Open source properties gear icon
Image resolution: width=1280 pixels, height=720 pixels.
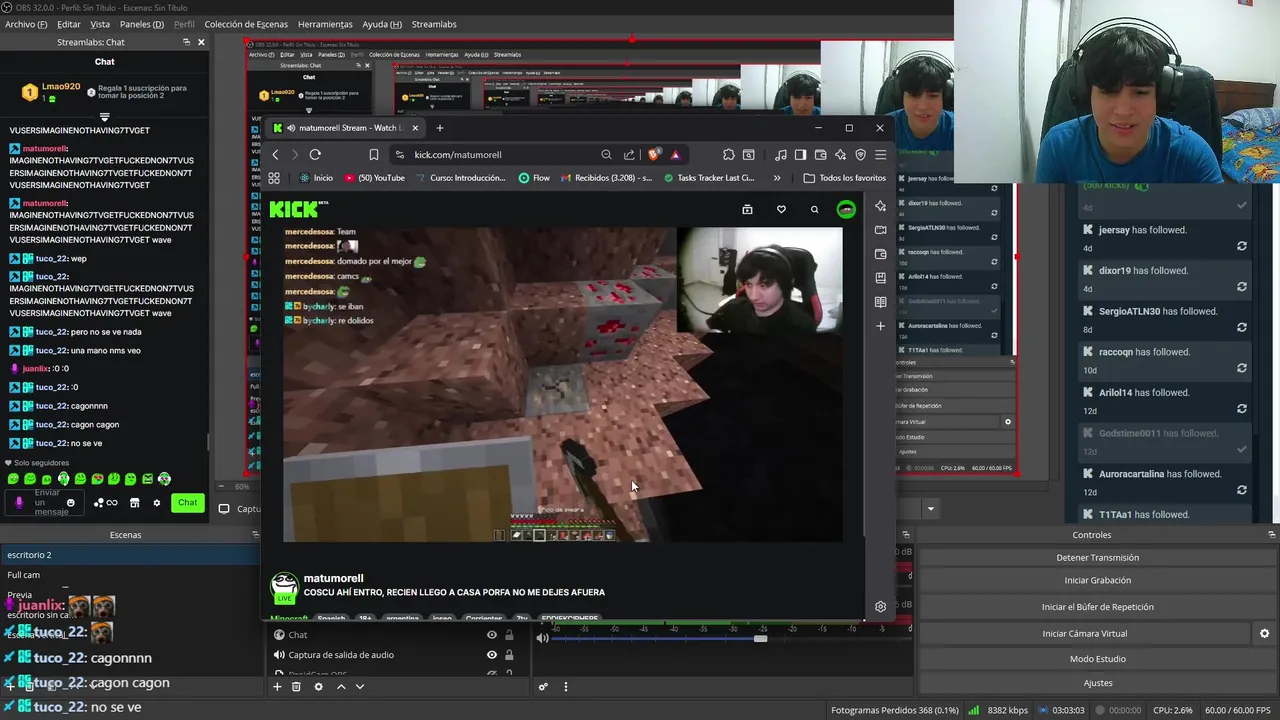(x=318, y=687)
